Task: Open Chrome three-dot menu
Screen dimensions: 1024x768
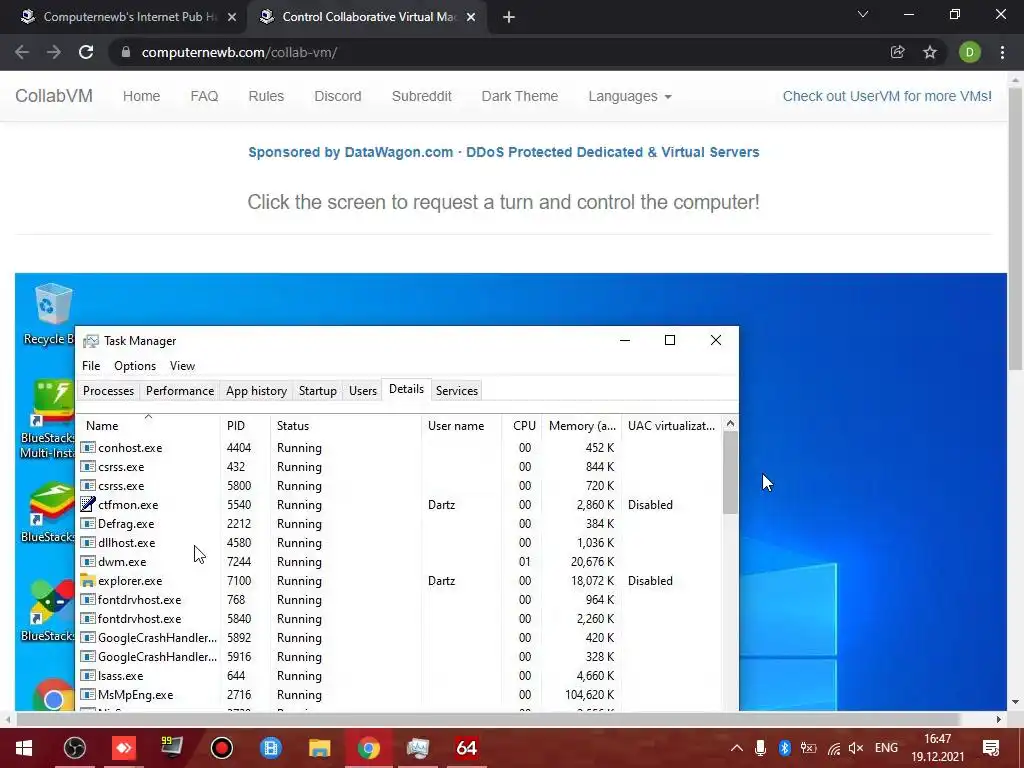Action: 1002,52
